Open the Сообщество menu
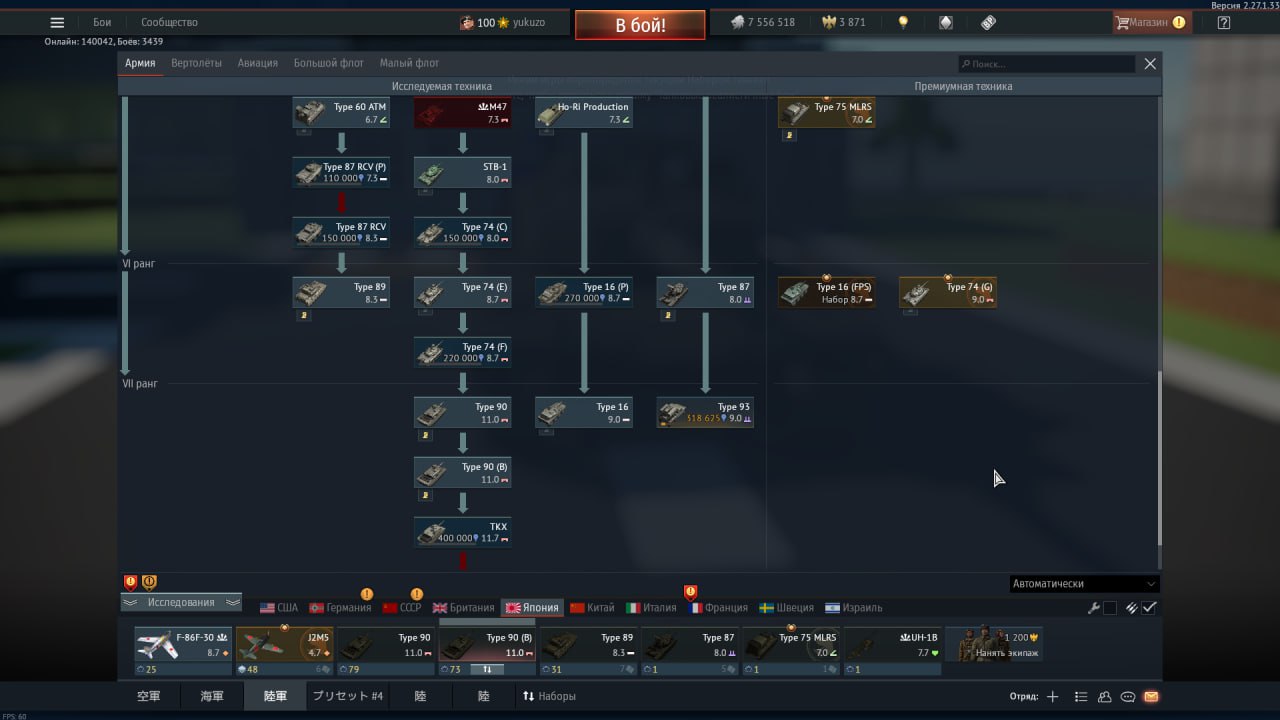The width and height of the screenshot is (1280, 720). (x=169, y=22)
